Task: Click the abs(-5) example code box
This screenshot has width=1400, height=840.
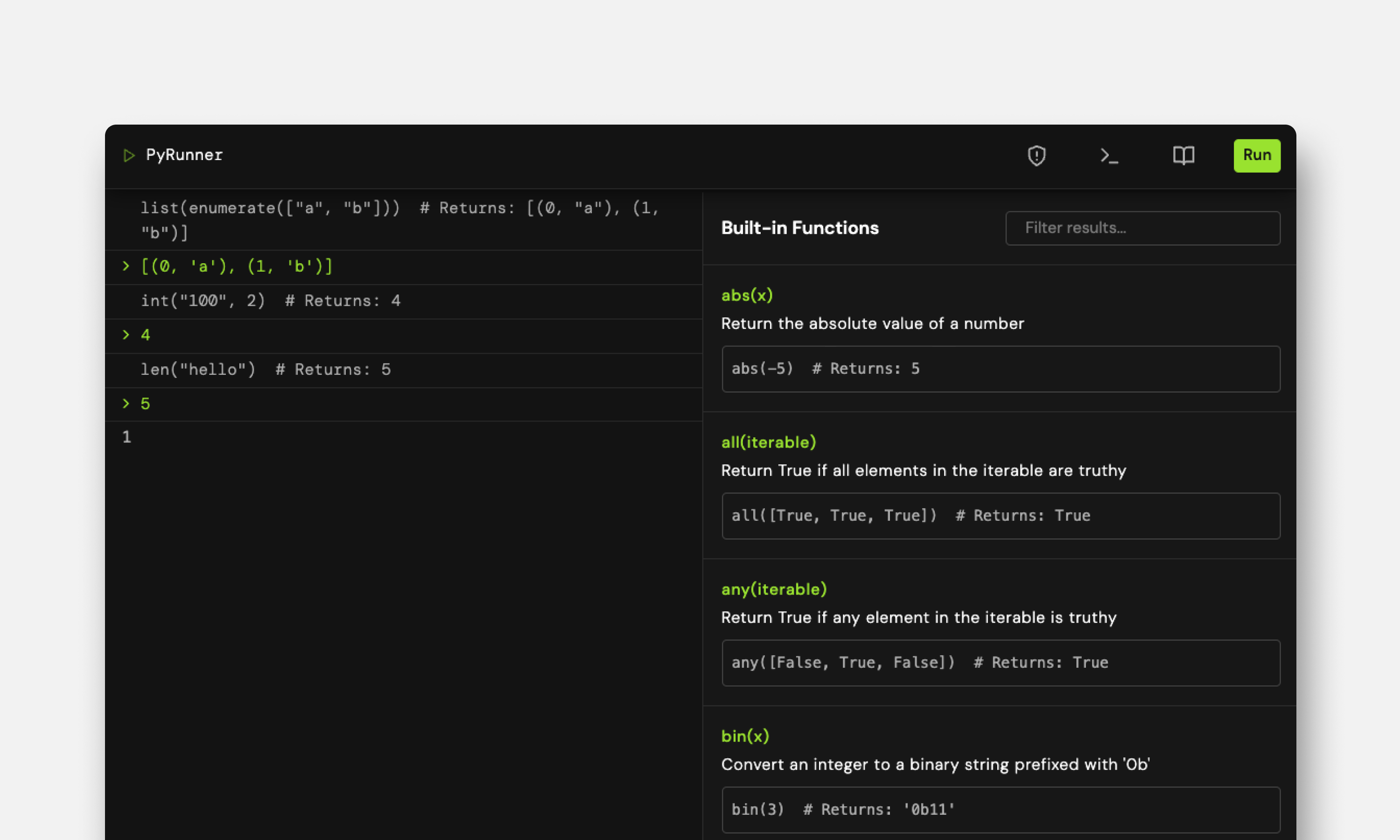Action: tap(1001, 369)
